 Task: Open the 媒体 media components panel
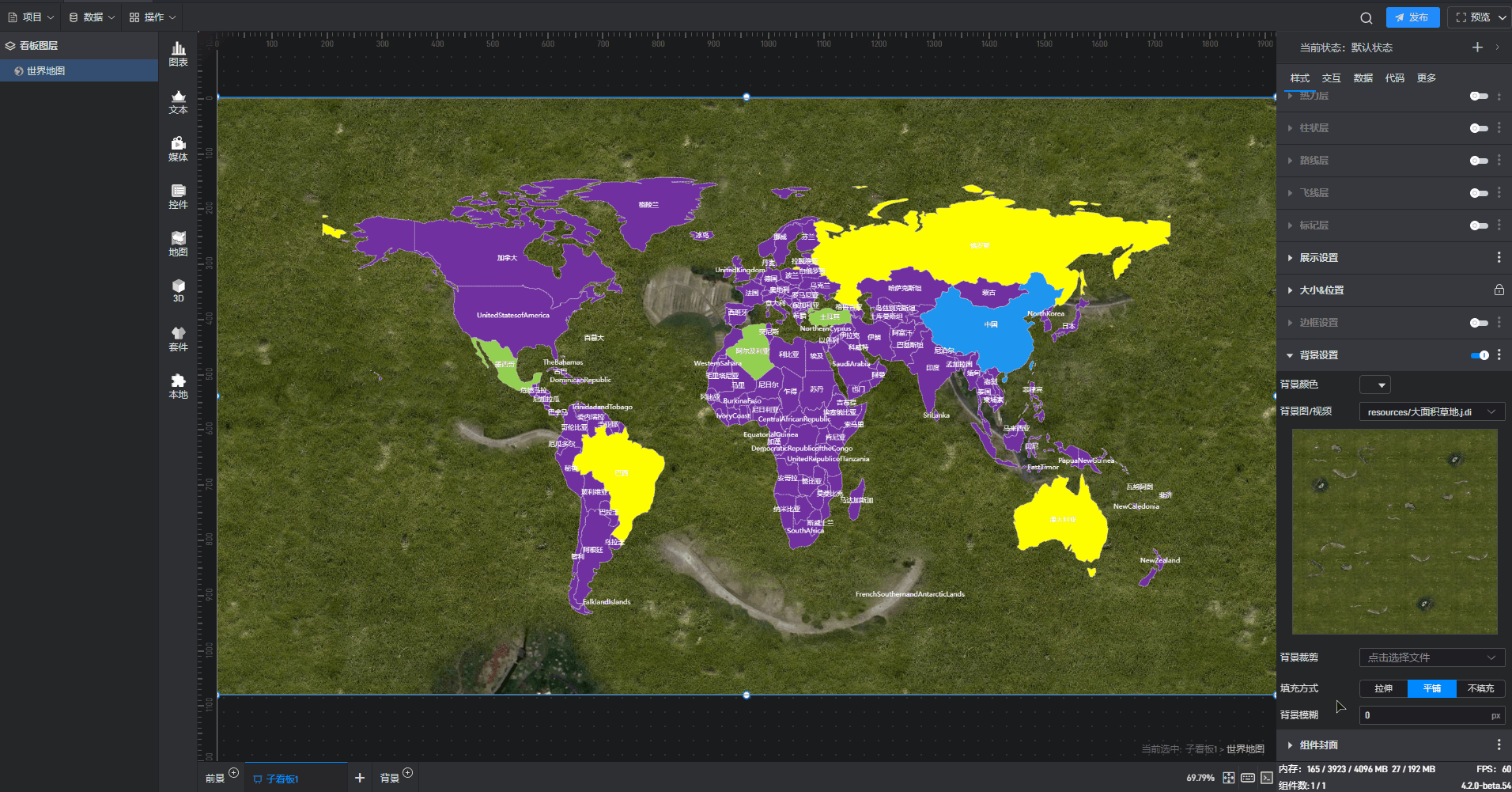(178, 149)
